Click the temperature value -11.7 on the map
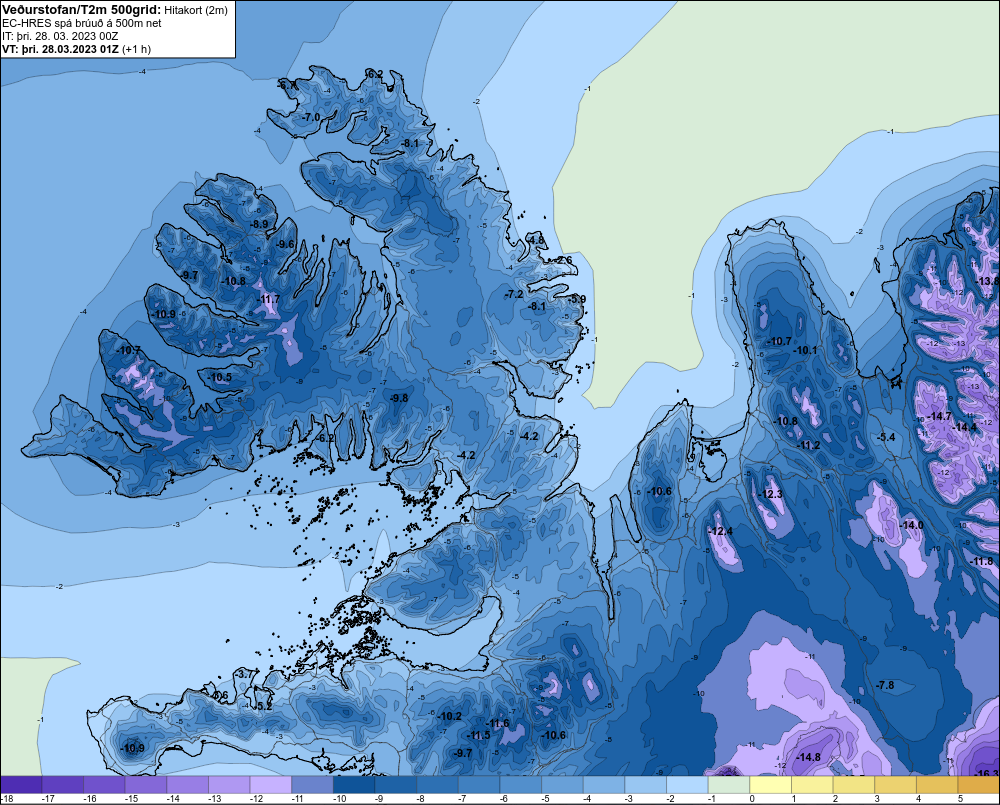This screenshot has width=1000, height=805. pos(268,299)
